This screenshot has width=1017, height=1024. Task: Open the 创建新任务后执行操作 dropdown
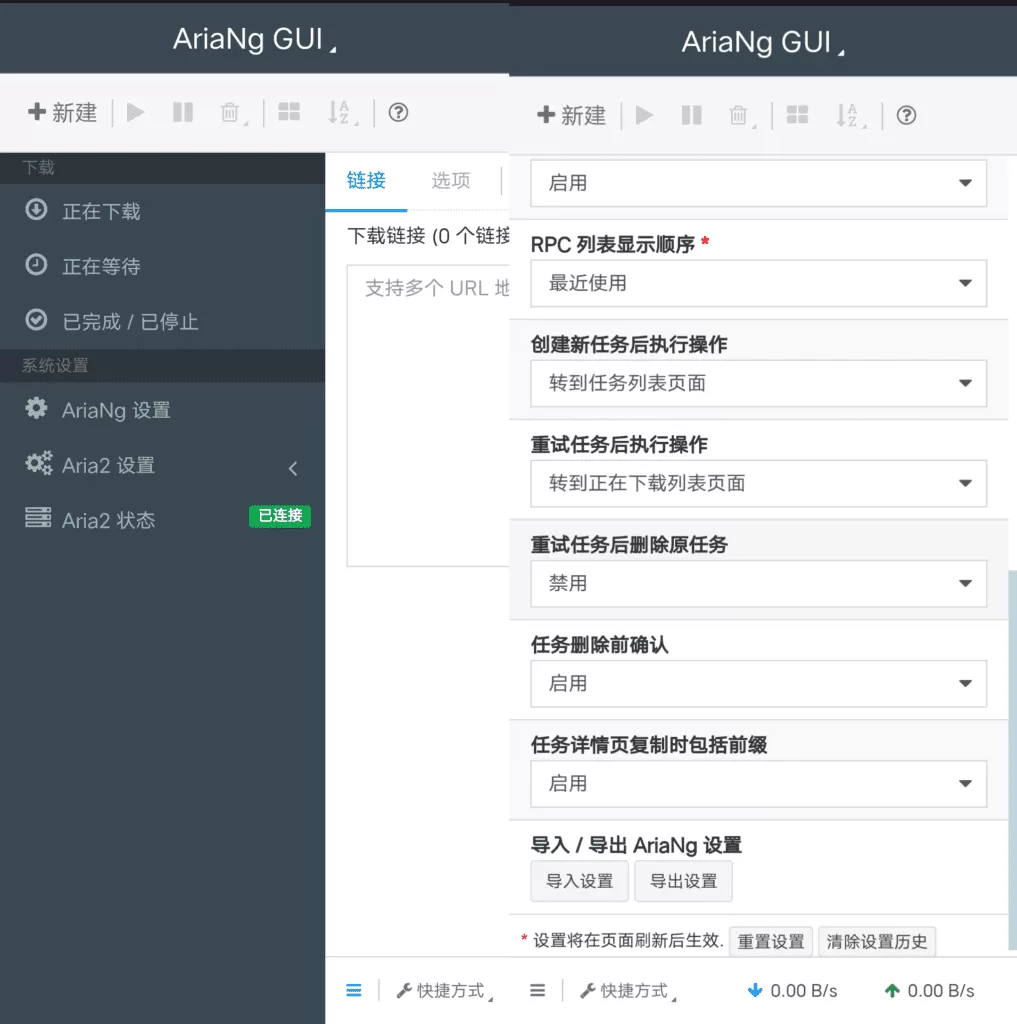[758, 383]
